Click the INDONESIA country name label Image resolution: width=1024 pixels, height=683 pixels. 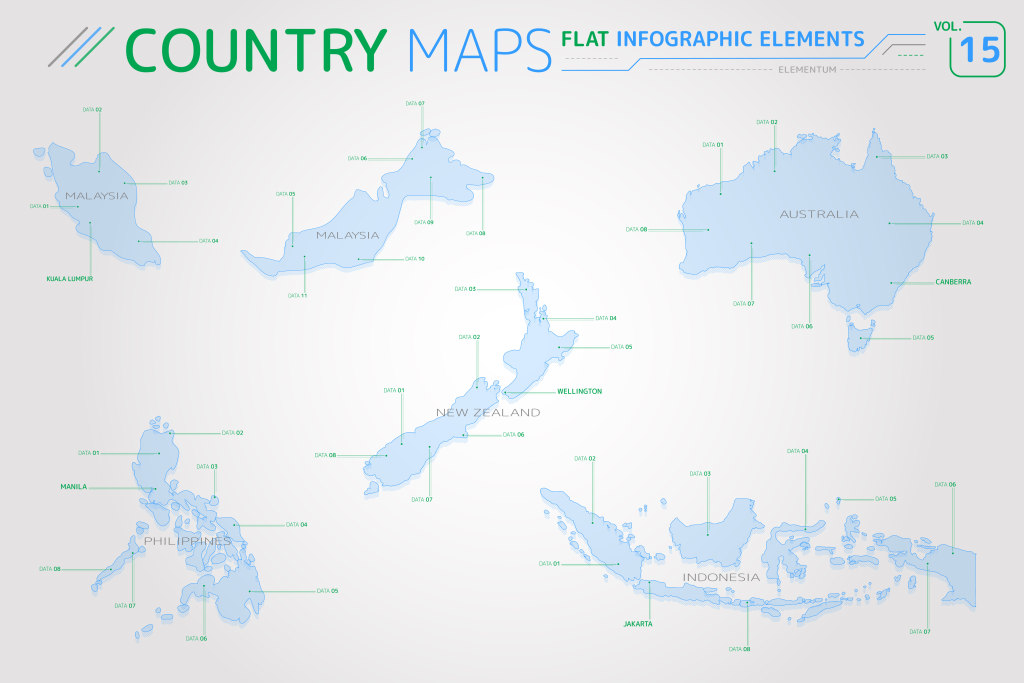pos(720,578)
